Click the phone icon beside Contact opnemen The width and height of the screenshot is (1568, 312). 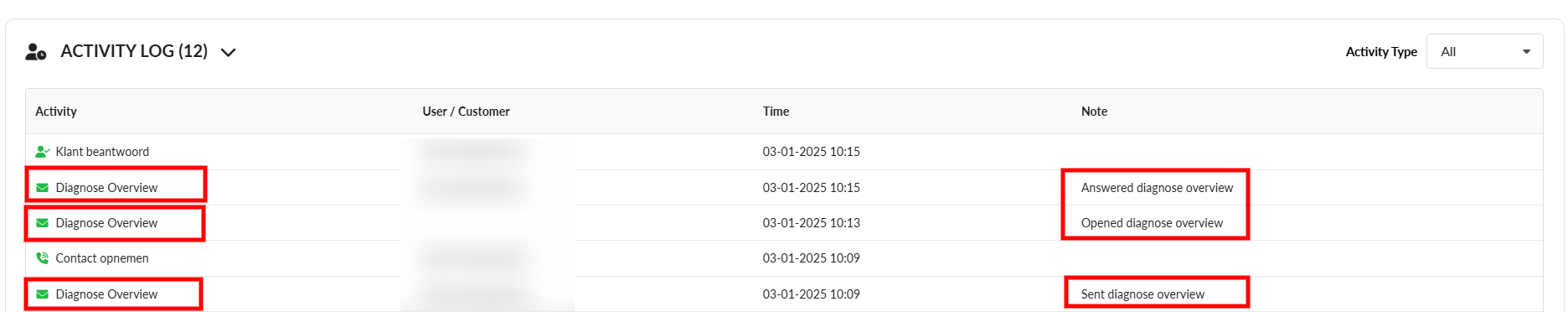(x=42, y=258)
